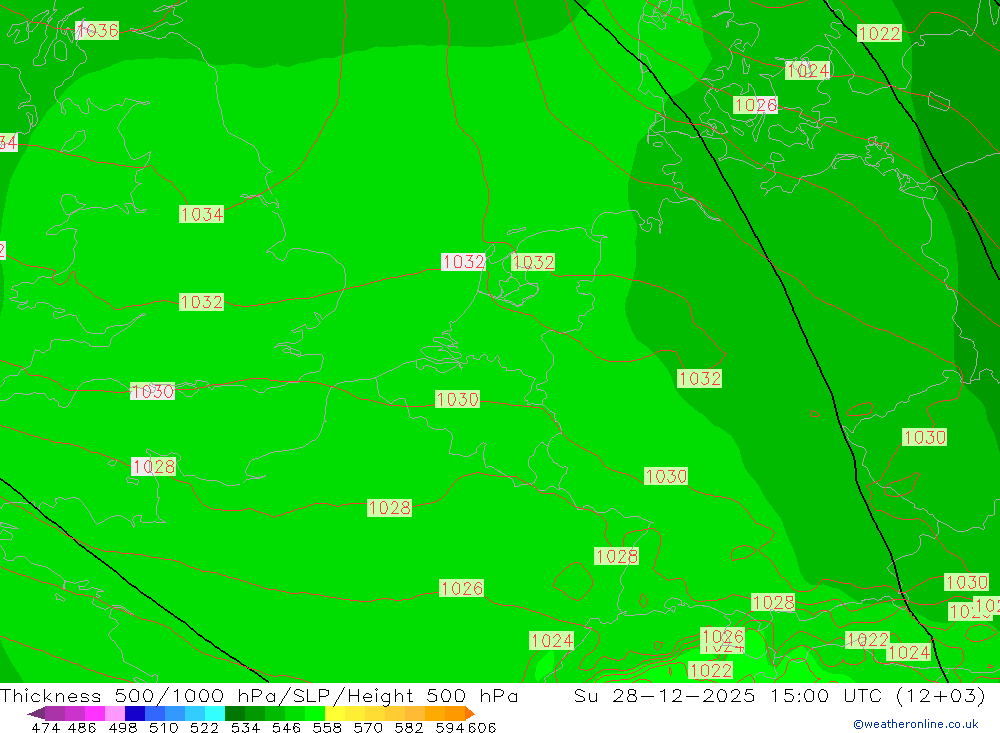Click the purple left arrow end of the legend

[x=36, y=713]
